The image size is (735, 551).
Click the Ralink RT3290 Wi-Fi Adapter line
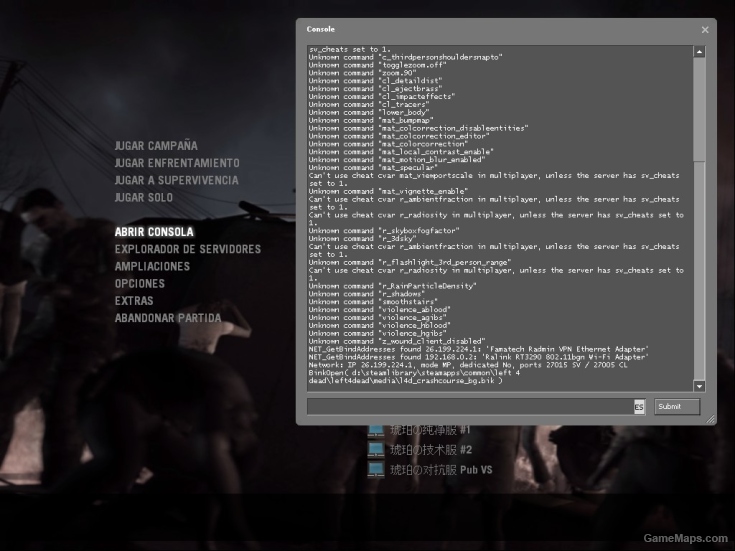coord(479,357)
